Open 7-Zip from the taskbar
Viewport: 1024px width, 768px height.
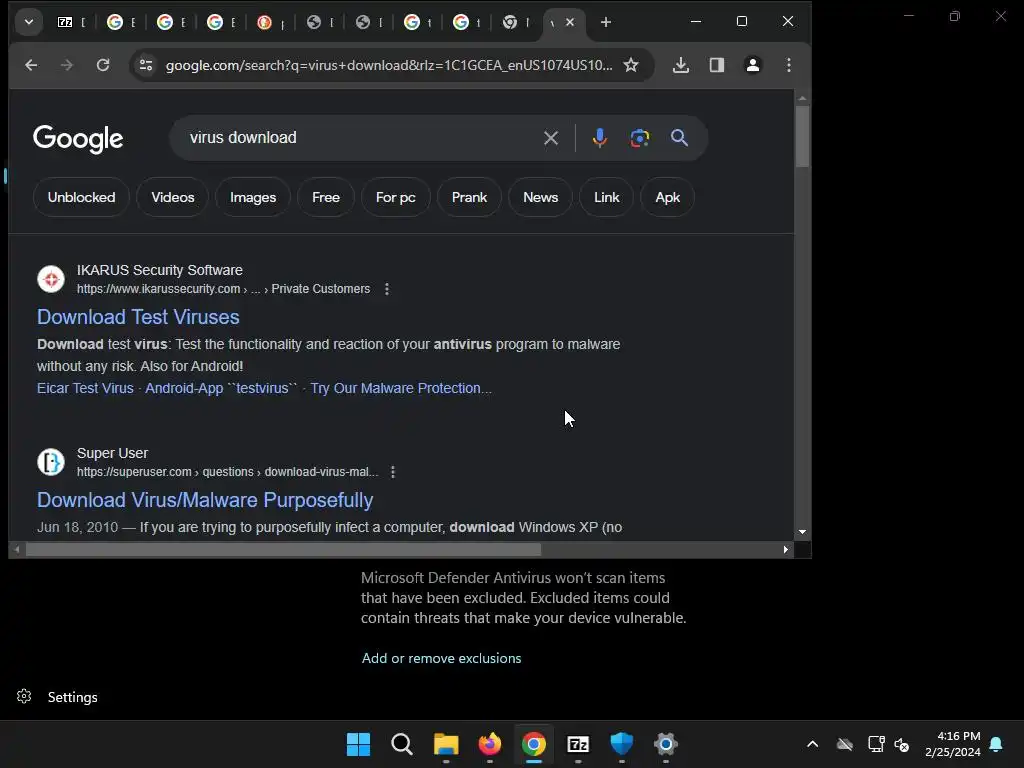pos(578,744)
